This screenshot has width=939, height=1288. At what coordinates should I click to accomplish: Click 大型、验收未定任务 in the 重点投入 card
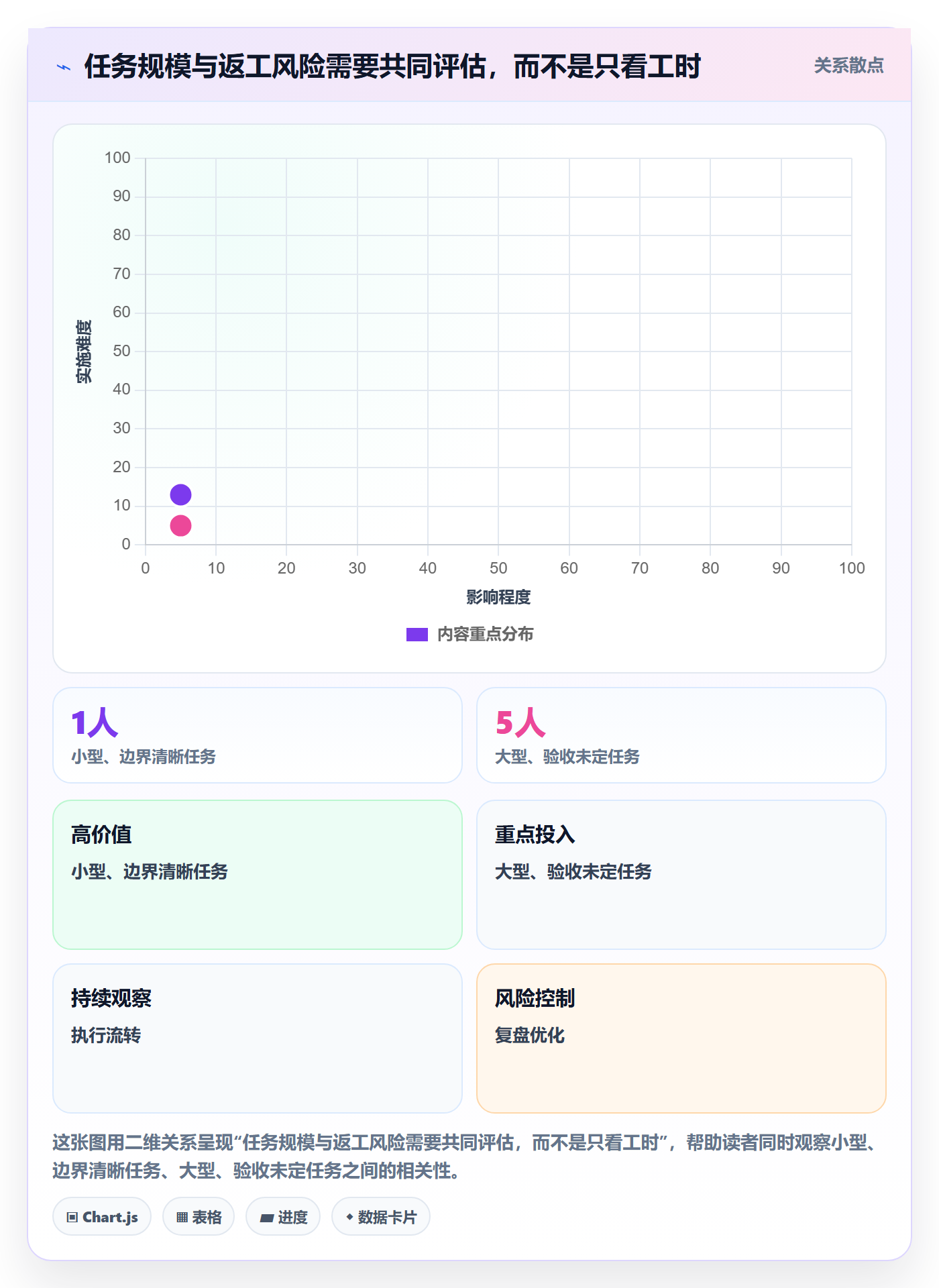point(573,871)
